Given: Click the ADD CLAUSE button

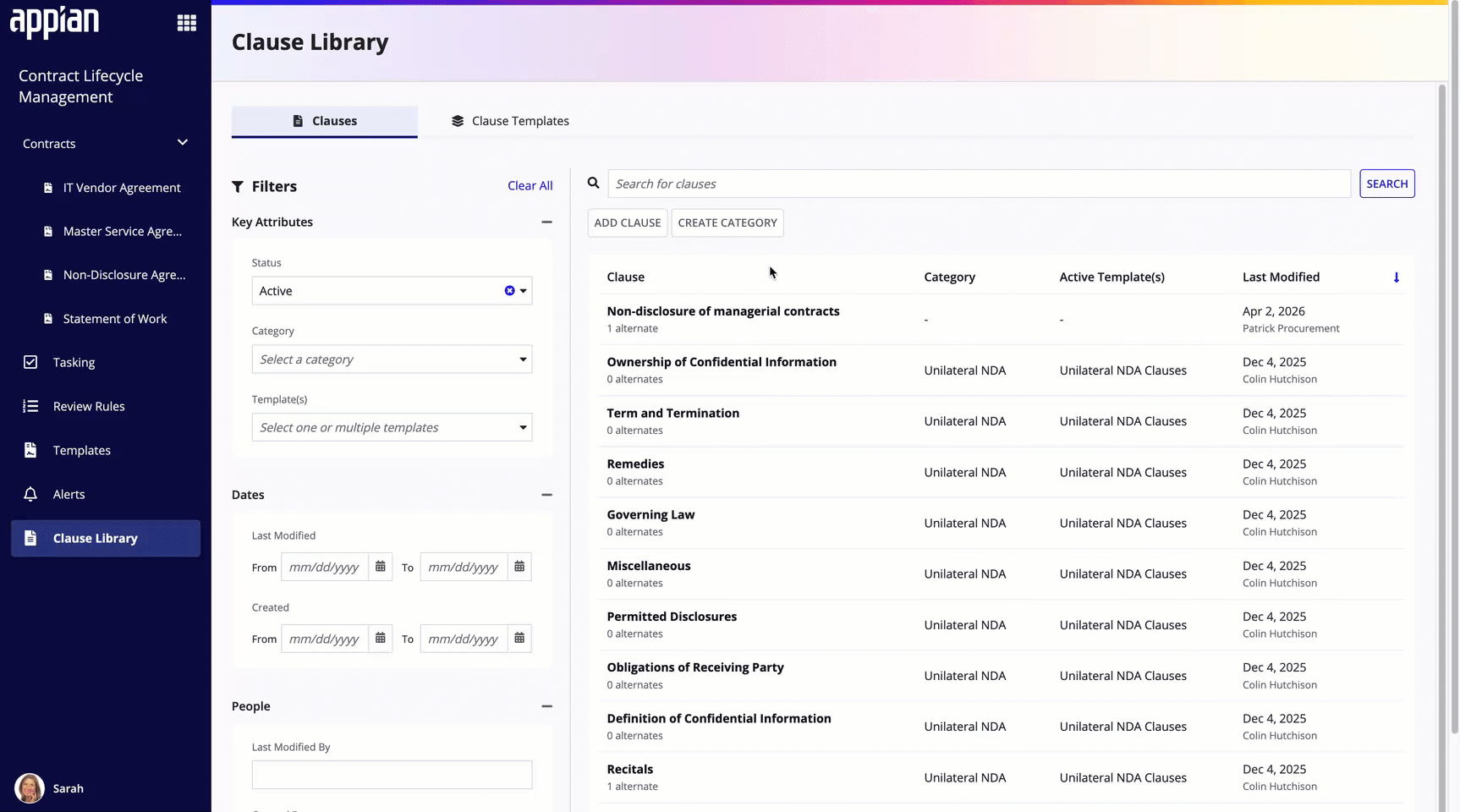Looking at the screenshot, I should point(628,222).
